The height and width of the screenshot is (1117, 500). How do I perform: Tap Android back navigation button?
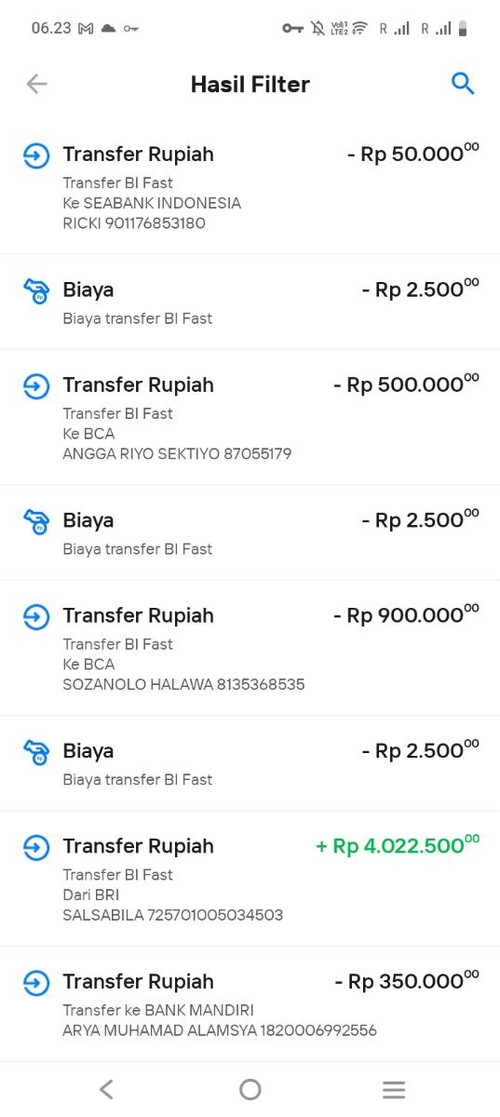pyautogui.click(x=106, y=1089)
